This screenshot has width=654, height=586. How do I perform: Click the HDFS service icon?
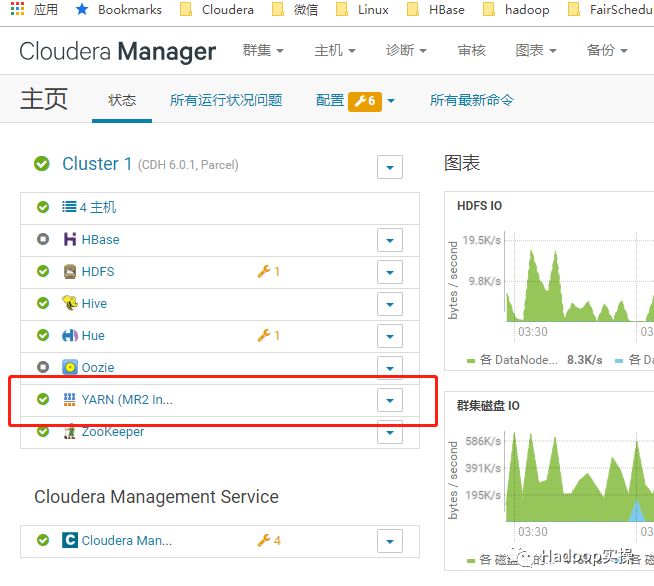[70, 272]
